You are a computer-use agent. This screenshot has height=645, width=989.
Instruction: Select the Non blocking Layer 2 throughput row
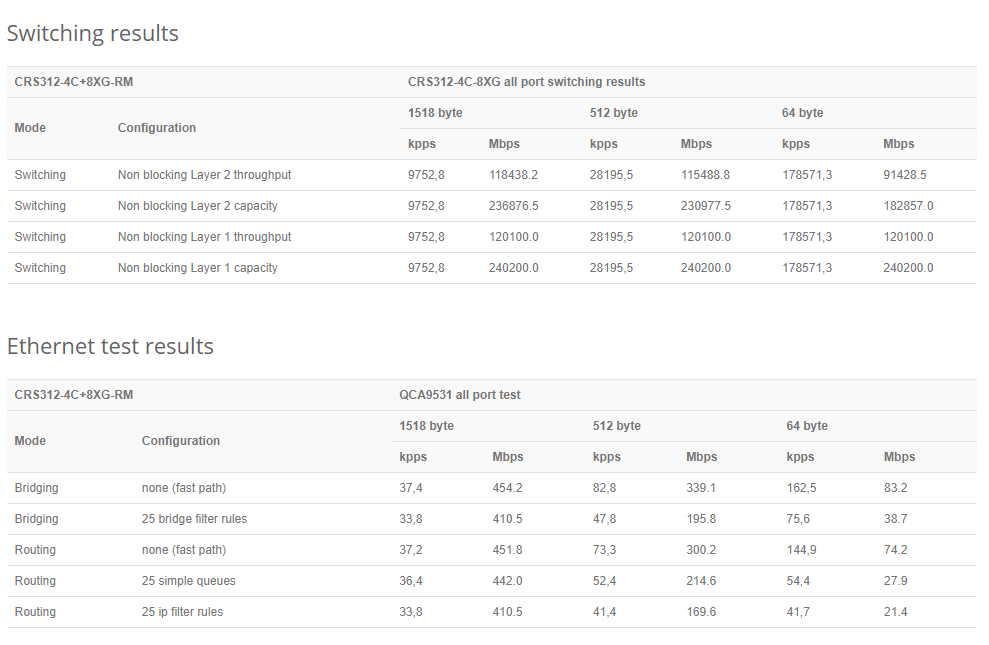point(204,175)
